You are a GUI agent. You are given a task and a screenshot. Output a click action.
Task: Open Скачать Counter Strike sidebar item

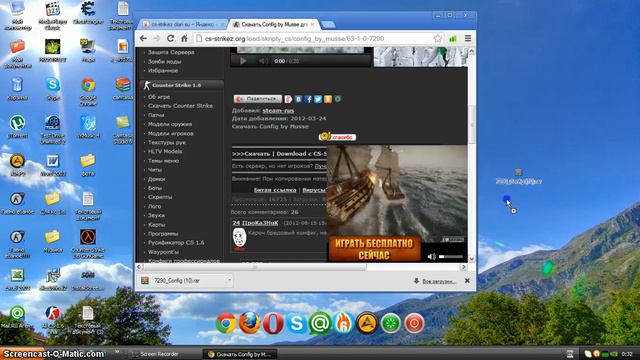(180, 106)
